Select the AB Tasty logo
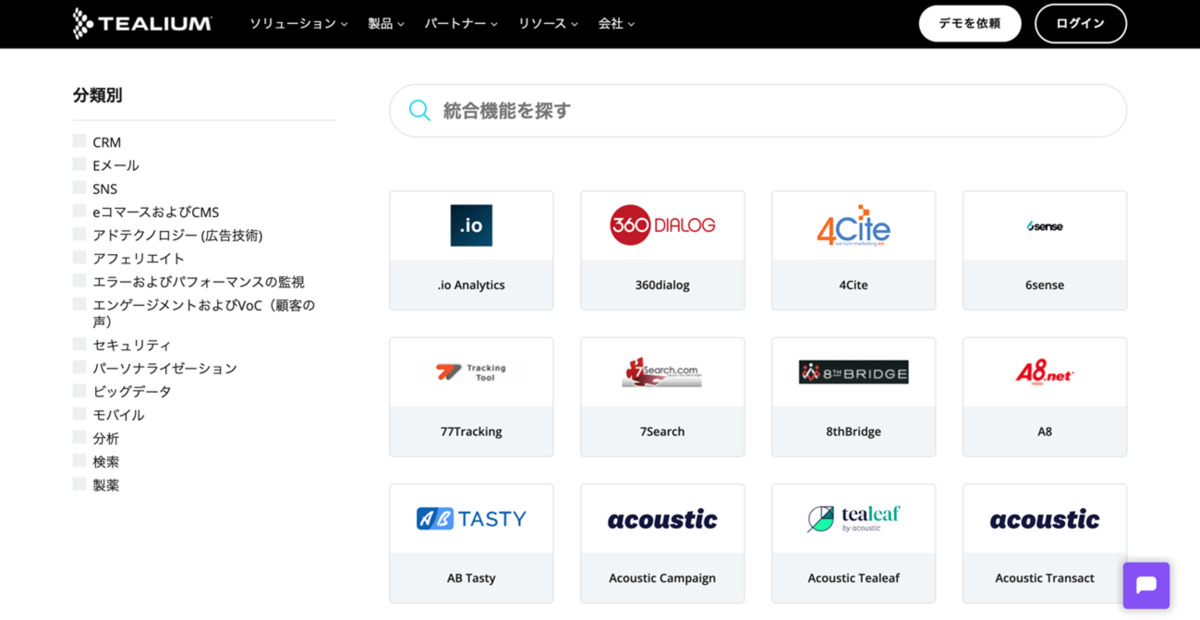 [471, 519]
